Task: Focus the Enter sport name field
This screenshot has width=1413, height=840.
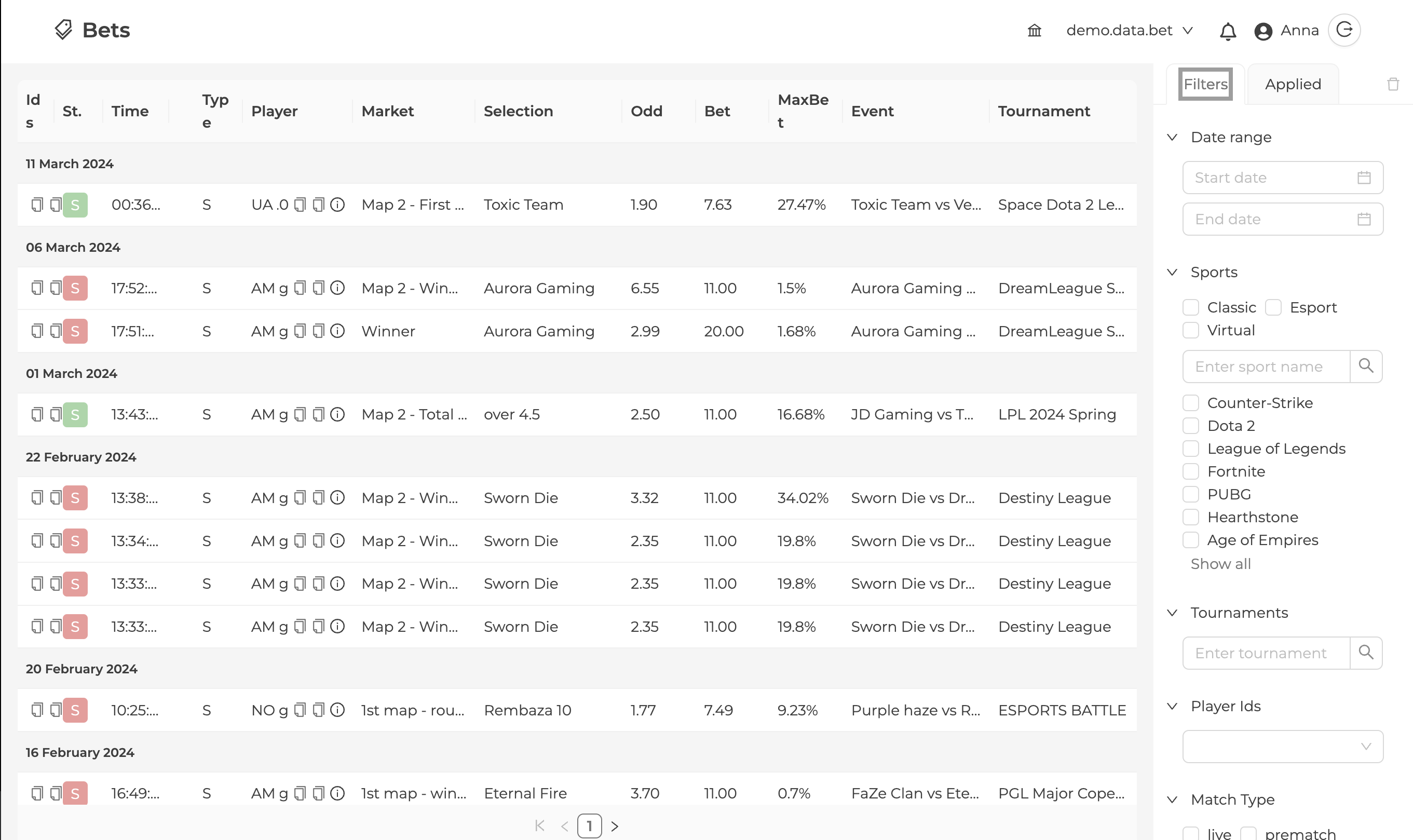Action: [x=1266, y=366]
